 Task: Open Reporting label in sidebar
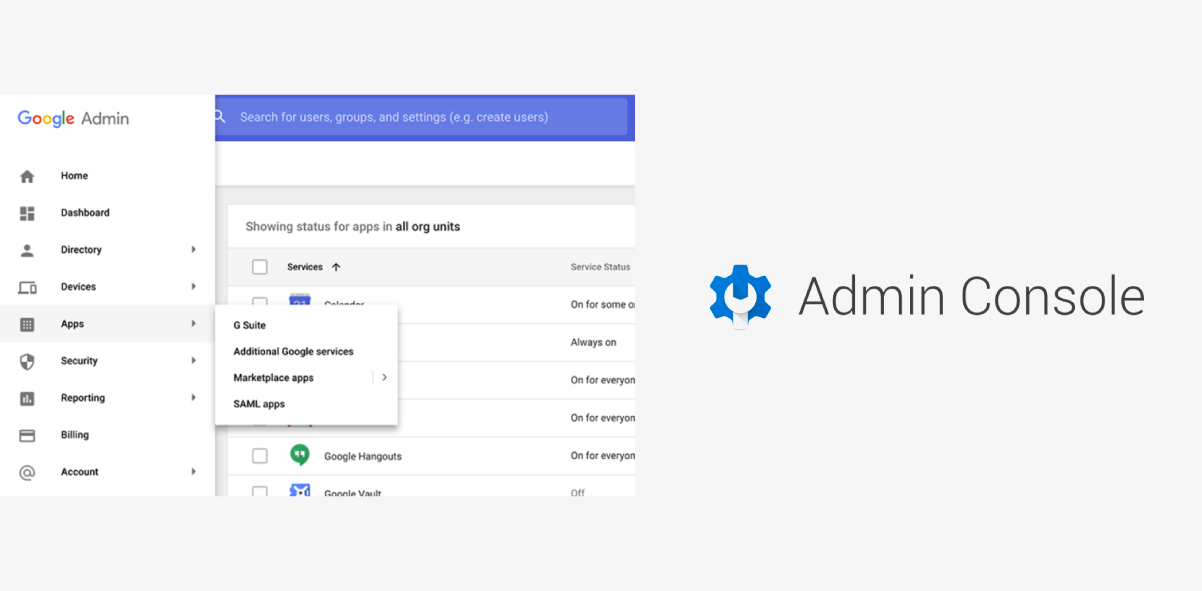83,398
